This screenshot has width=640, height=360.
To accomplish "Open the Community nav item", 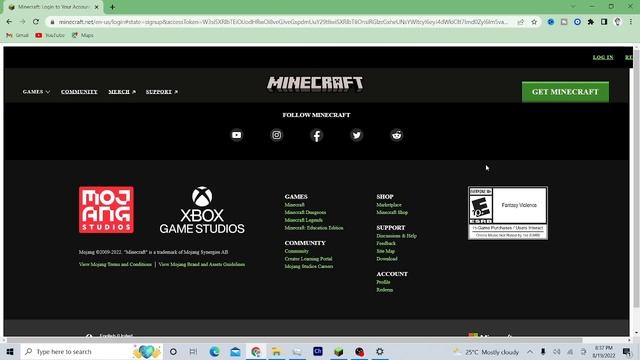I will click(x=79, y=92).
